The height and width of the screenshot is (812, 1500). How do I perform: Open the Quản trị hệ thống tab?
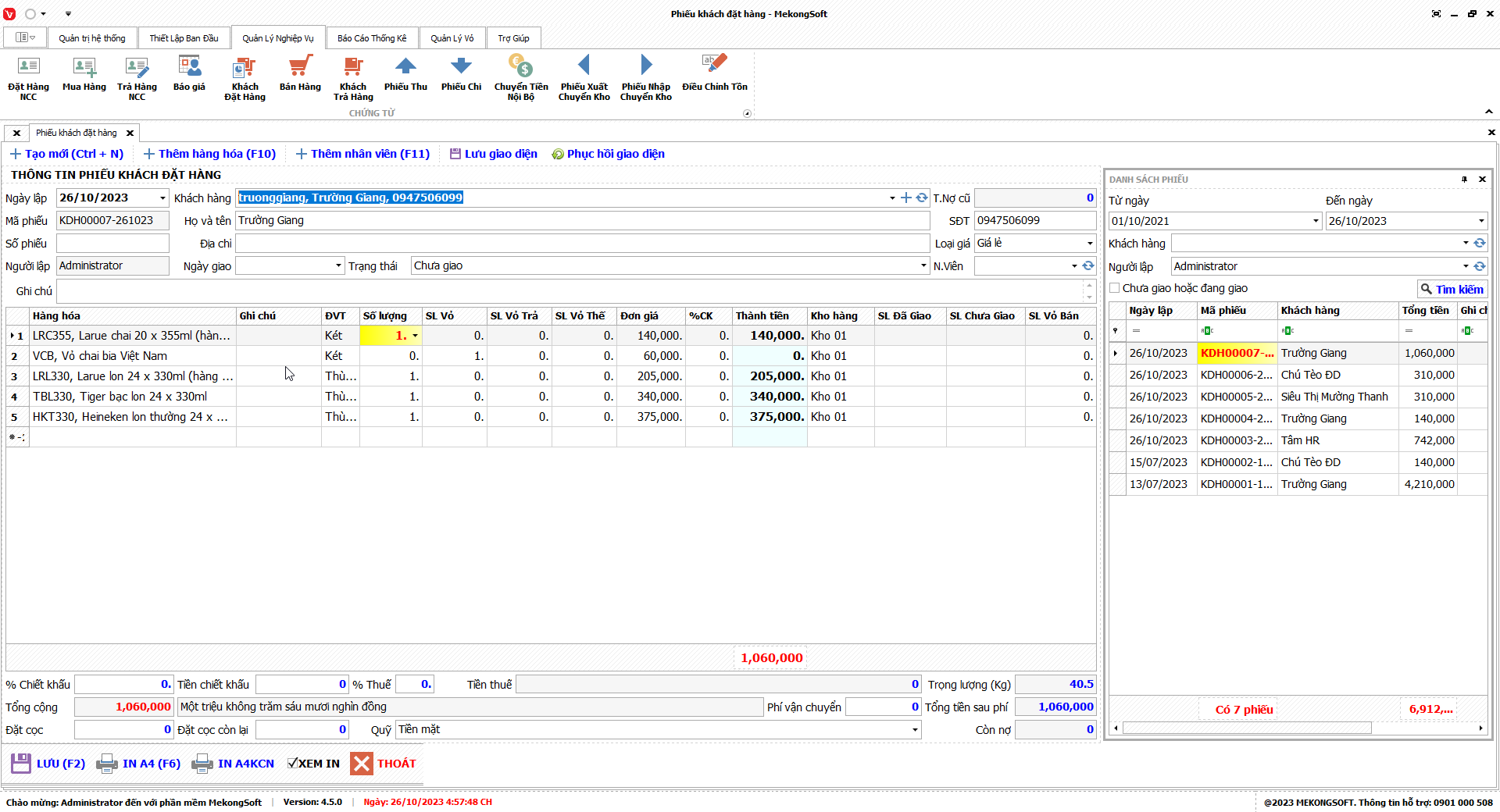click(x=91, y=38)
